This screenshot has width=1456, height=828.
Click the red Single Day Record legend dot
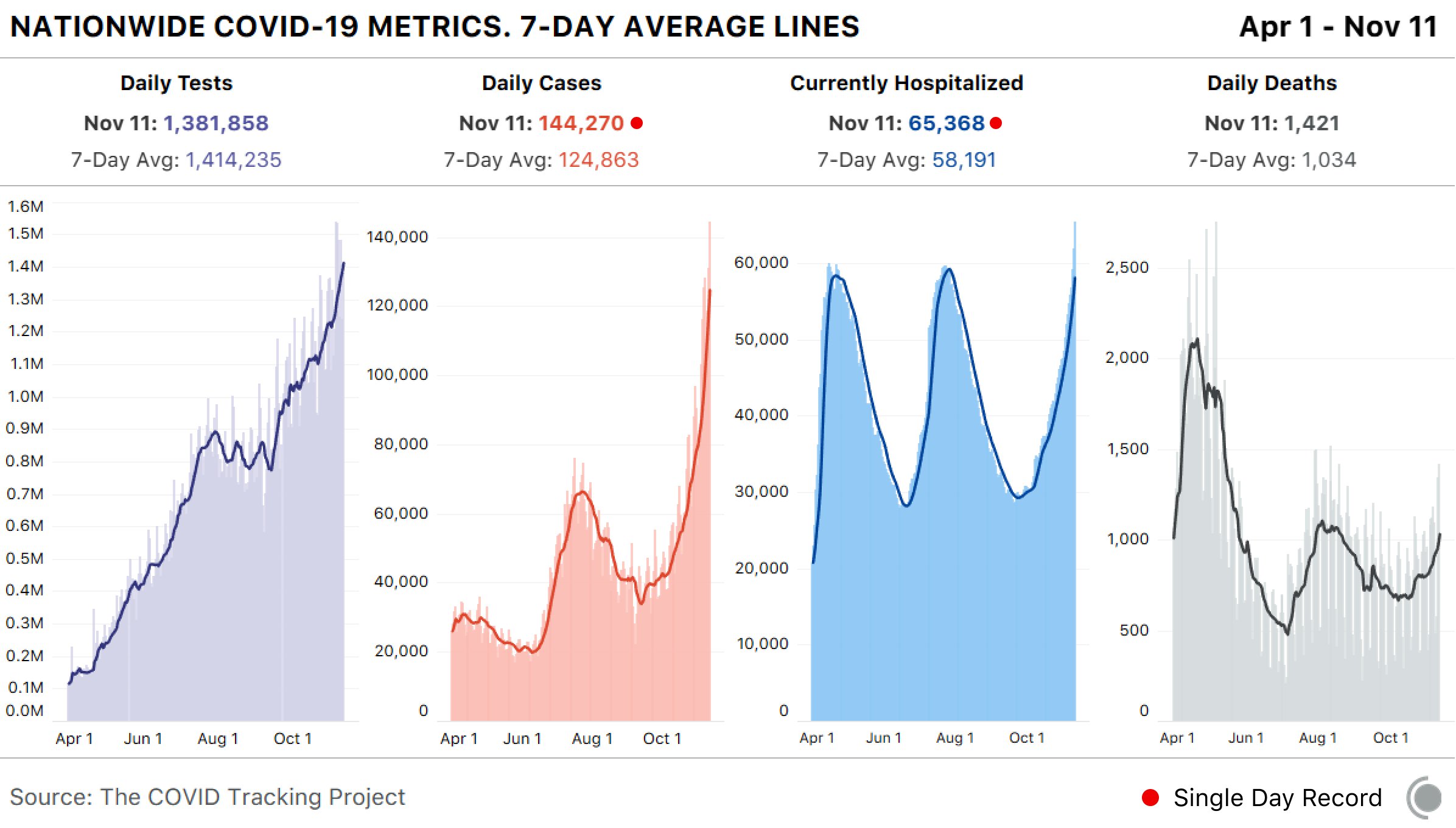[x=1150, y=798]
